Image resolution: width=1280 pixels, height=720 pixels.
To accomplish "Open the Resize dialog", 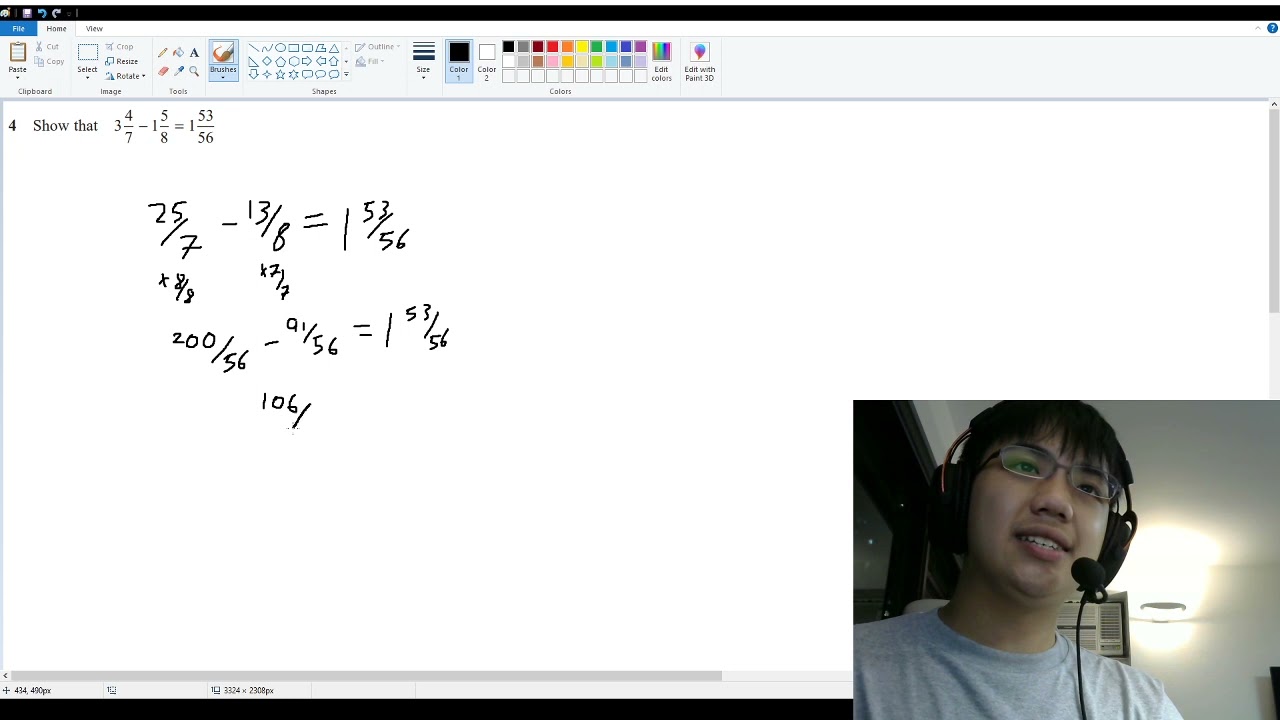I will pyautogui.click(x=122, y=62).
